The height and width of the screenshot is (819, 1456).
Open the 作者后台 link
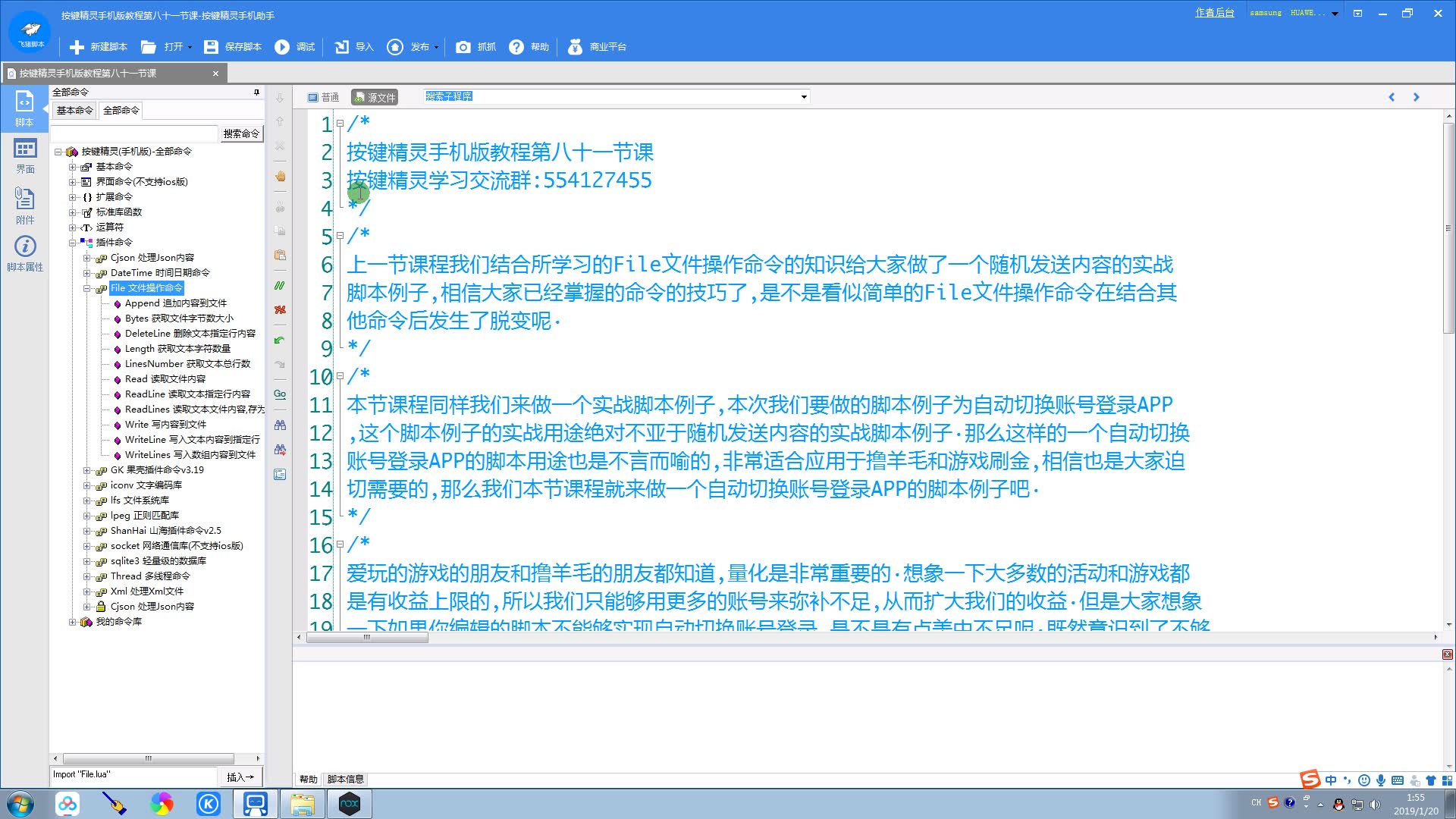pyautogui.click(x=1215, y=13)
